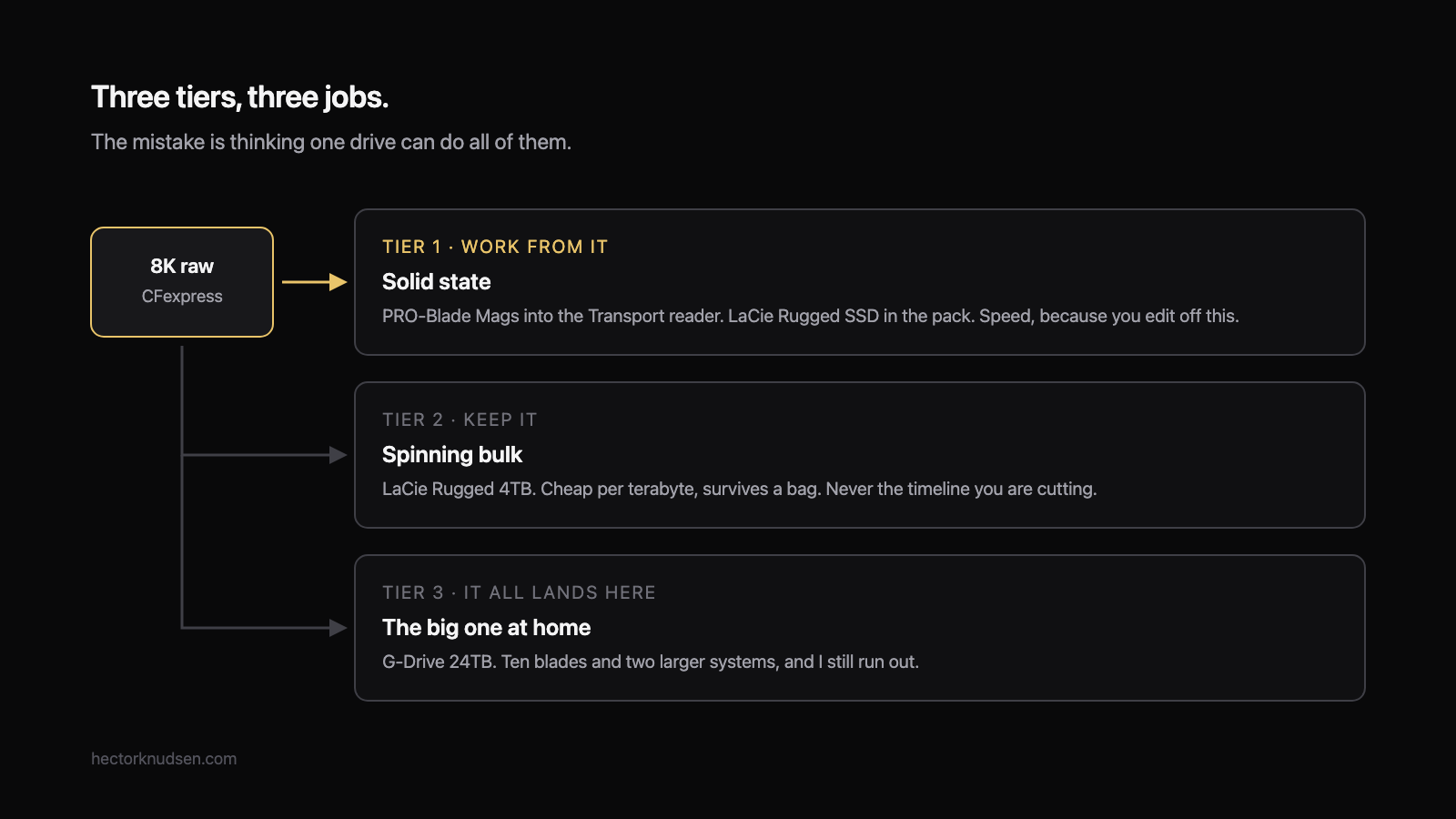This screenshot has width=1456, height=819.
Task: Select the Tier 3 big one at home card
Action: tap(860, 628)
